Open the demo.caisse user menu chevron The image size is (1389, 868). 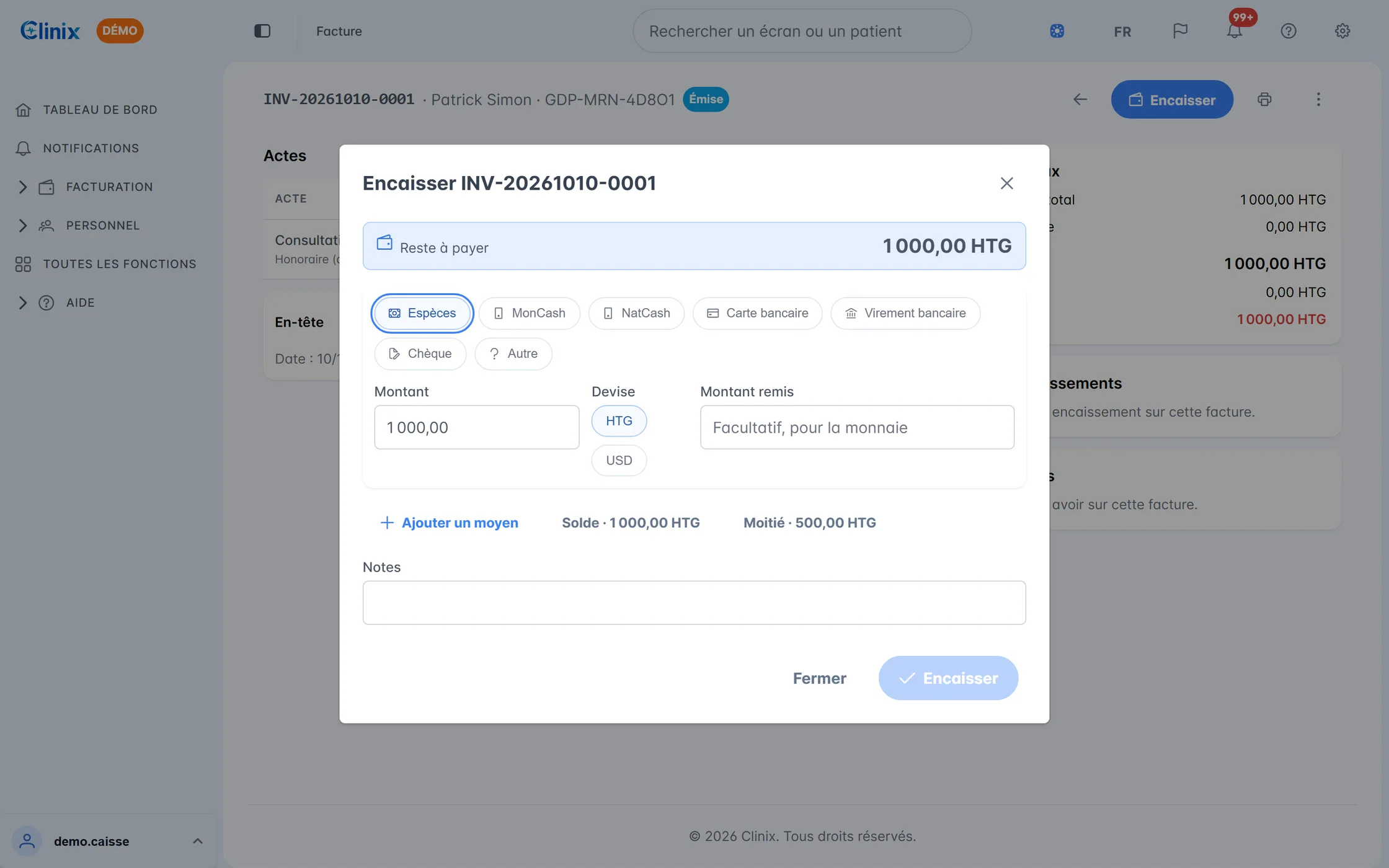click(x=198, y=841)
